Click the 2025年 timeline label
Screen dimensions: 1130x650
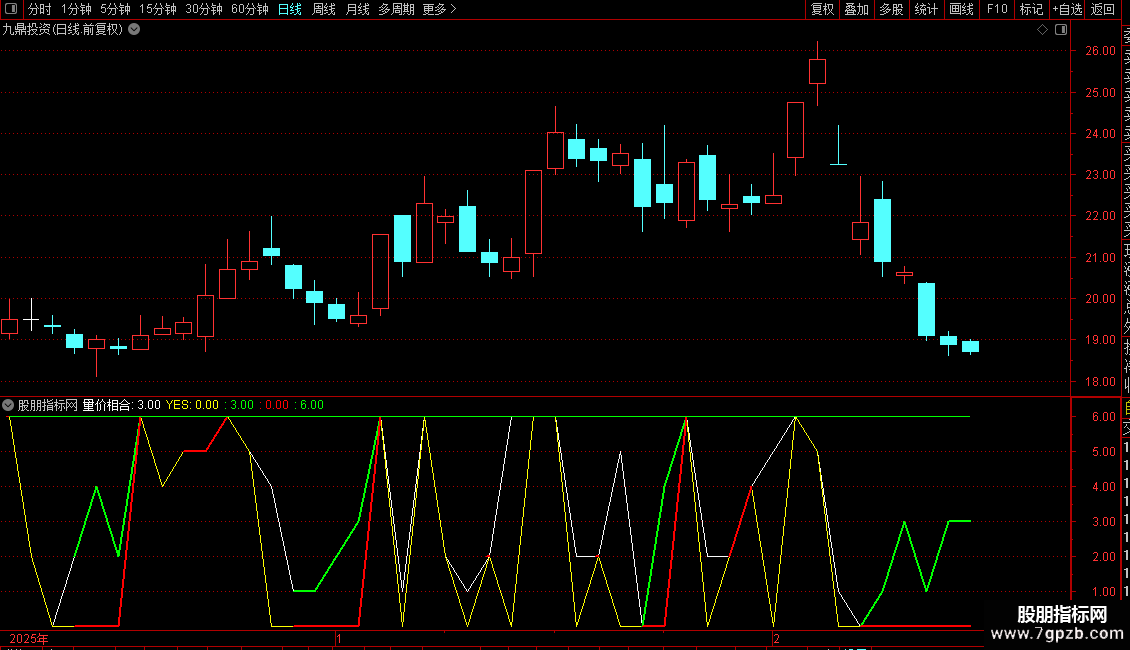tap(29, 638)
